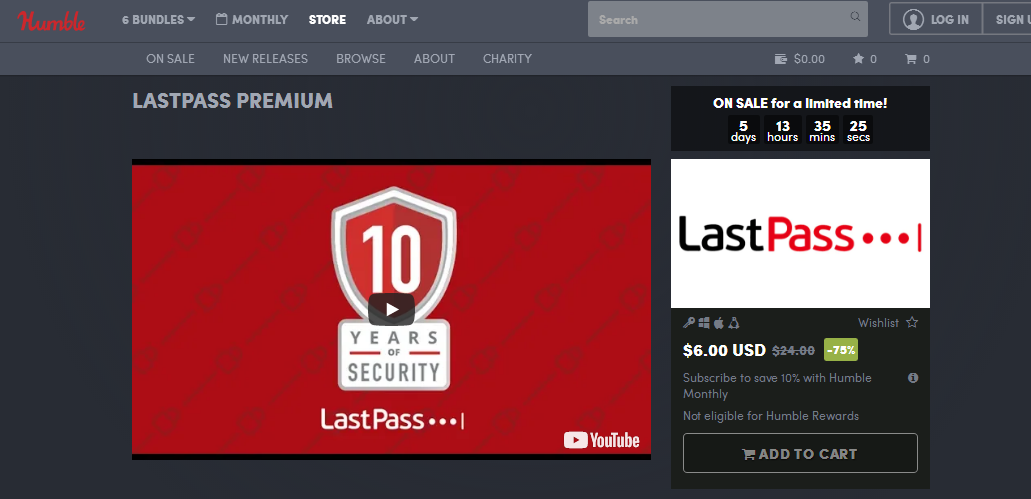Click the $6.00 USD price

[x=725, y=350]
